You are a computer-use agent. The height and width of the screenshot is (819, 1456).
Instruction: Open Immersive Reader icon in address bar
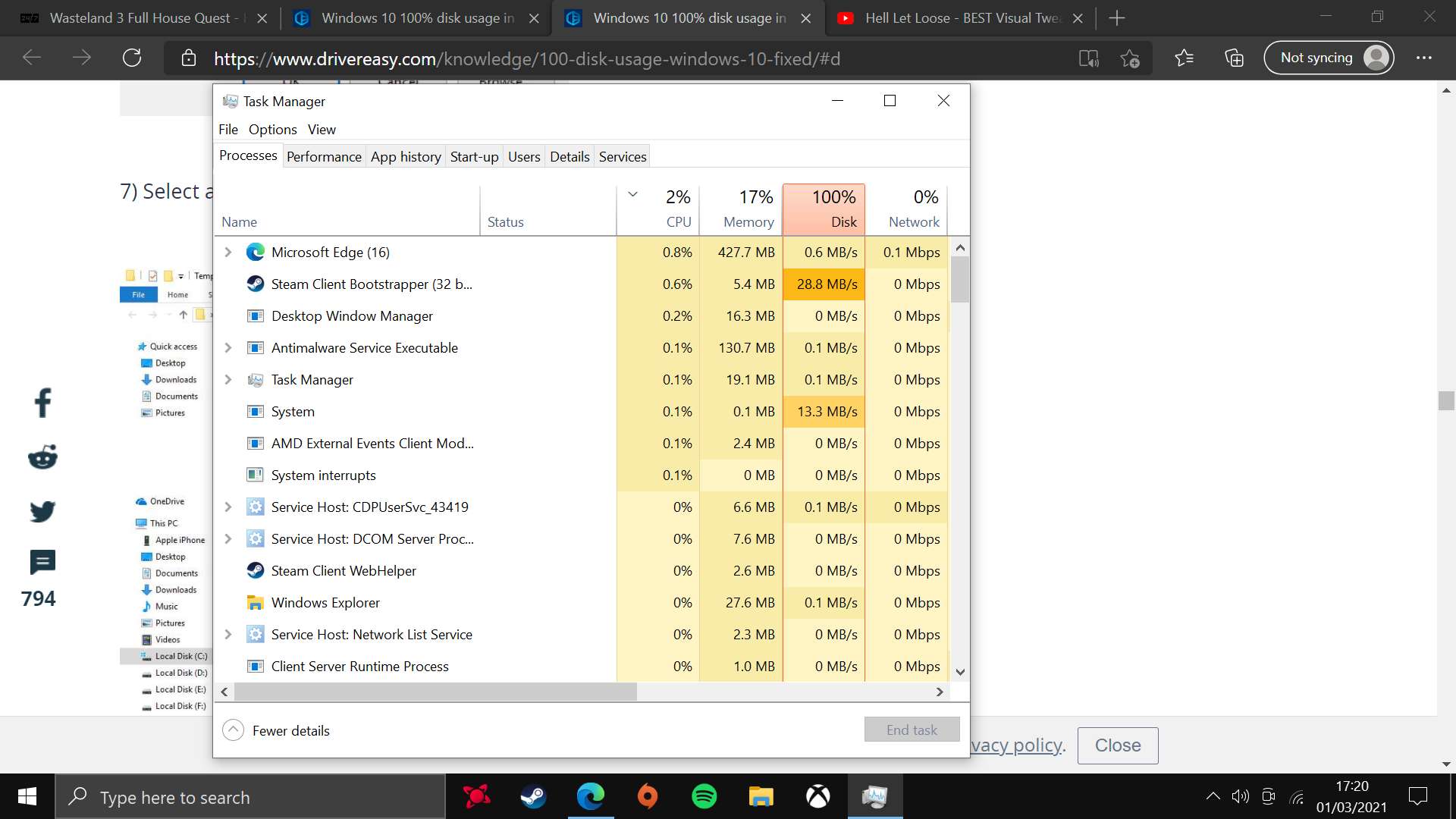pos(1089,58)
